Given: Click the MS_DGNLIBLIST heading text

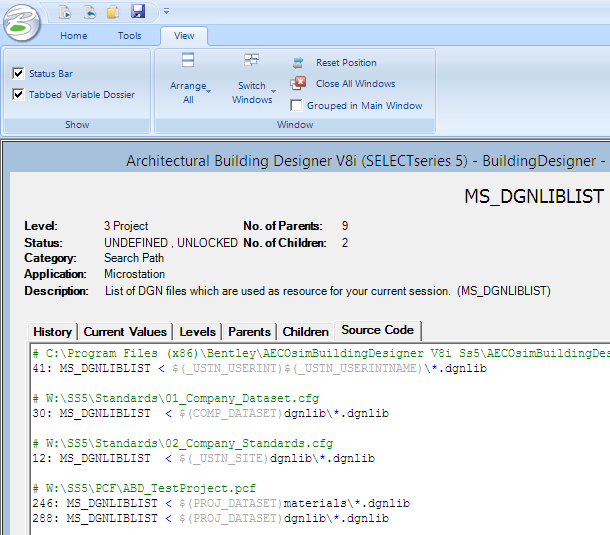Looking at the screenshot, I should 534,196.
